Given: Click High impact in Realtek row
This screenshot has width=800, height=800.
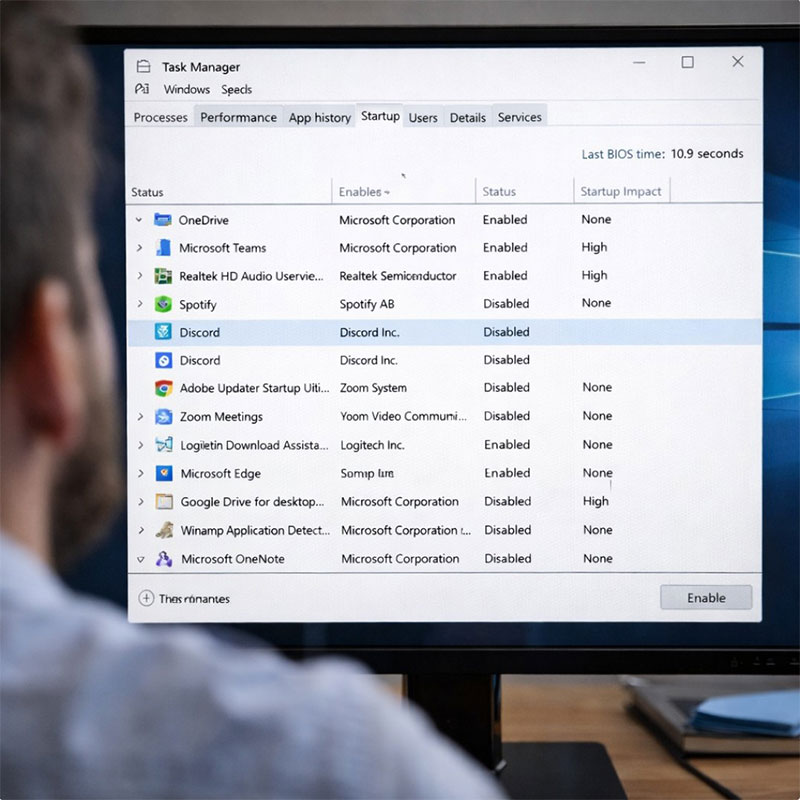Looking at the screenshot, I should click(594, 276).
